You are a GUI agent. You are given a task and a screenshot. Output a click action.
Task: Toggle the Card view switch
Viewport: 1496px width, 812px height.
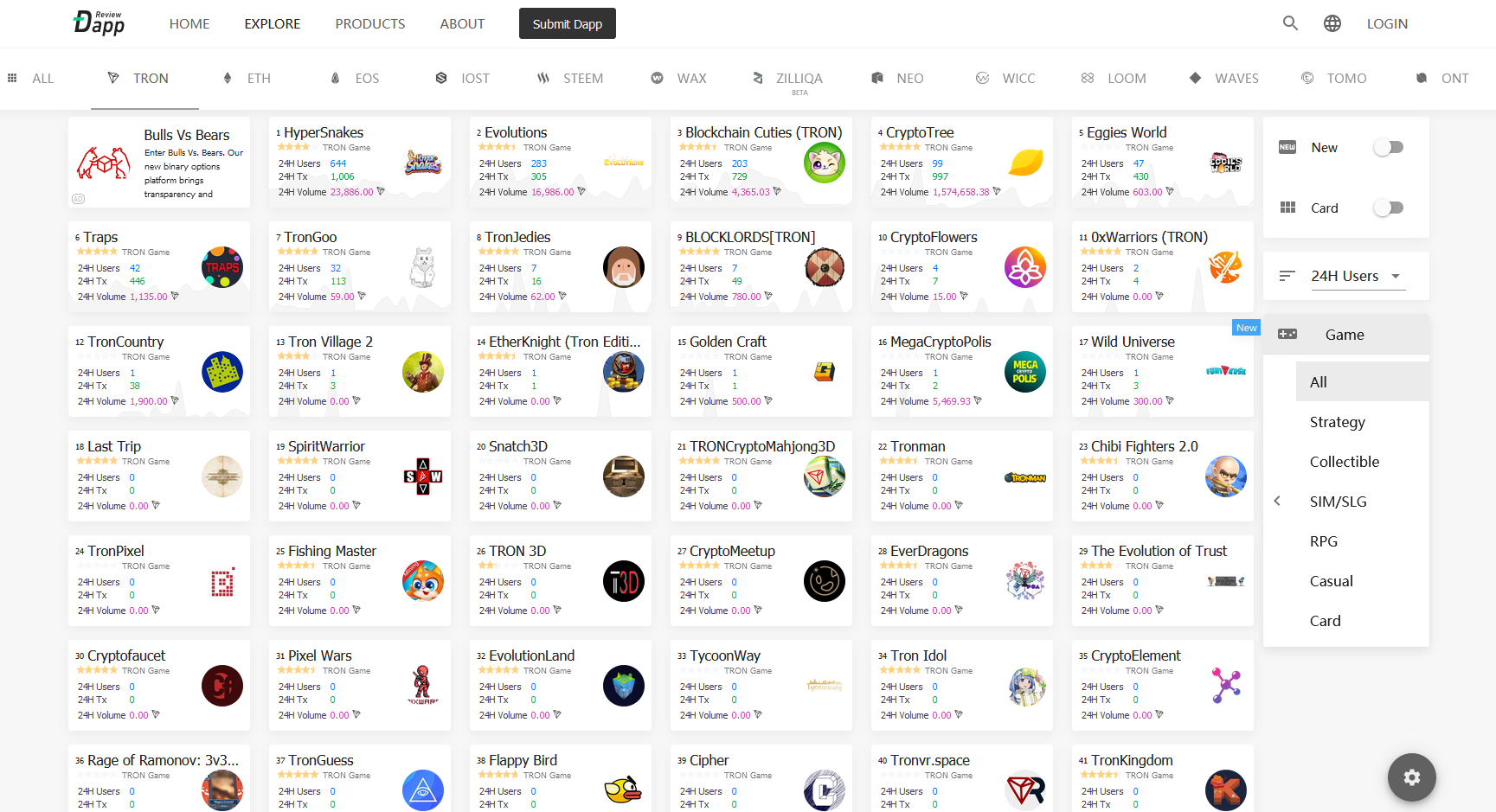1388,208
